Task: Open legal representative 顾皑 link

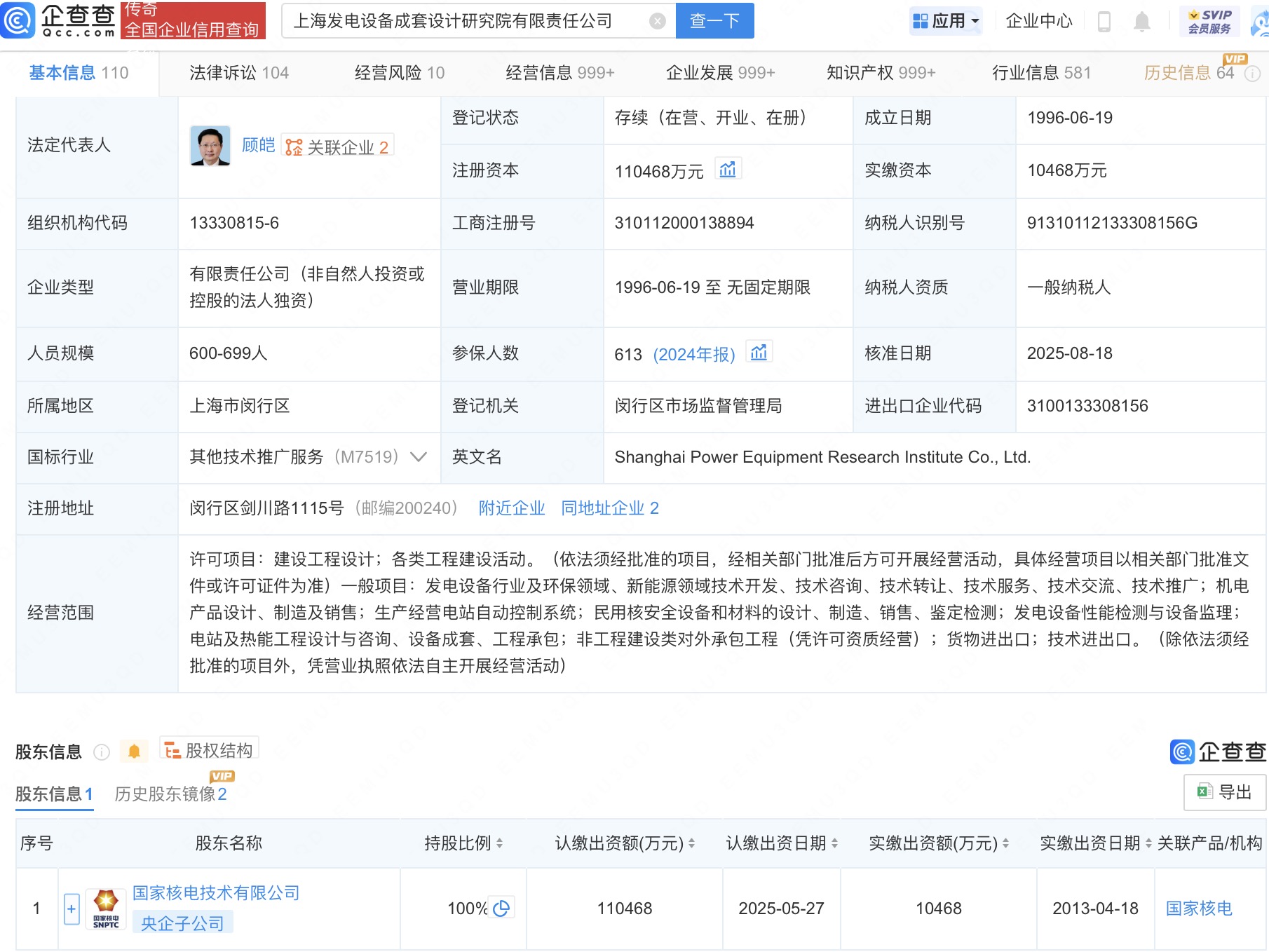Action: pyautogui.click(x=258, y=145)
